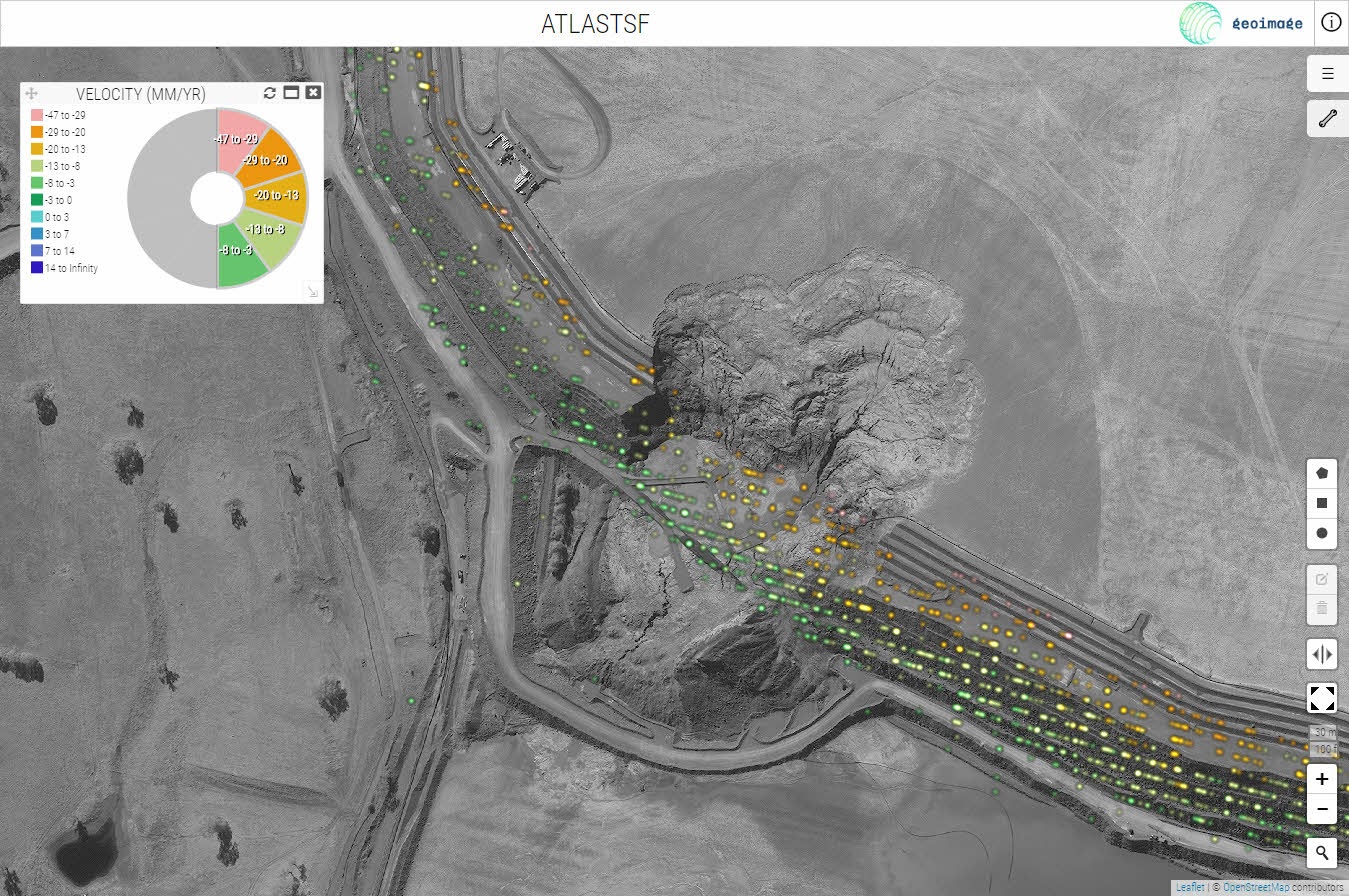
Task: Close the Velocity chart panel
Action: (313, 93)
